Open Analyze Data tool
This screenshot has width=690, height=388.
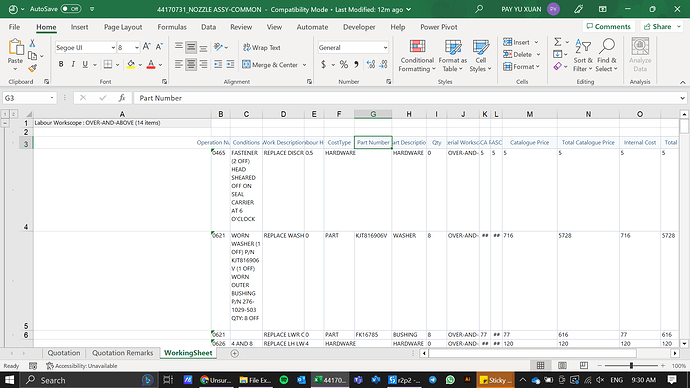(640, 55)
